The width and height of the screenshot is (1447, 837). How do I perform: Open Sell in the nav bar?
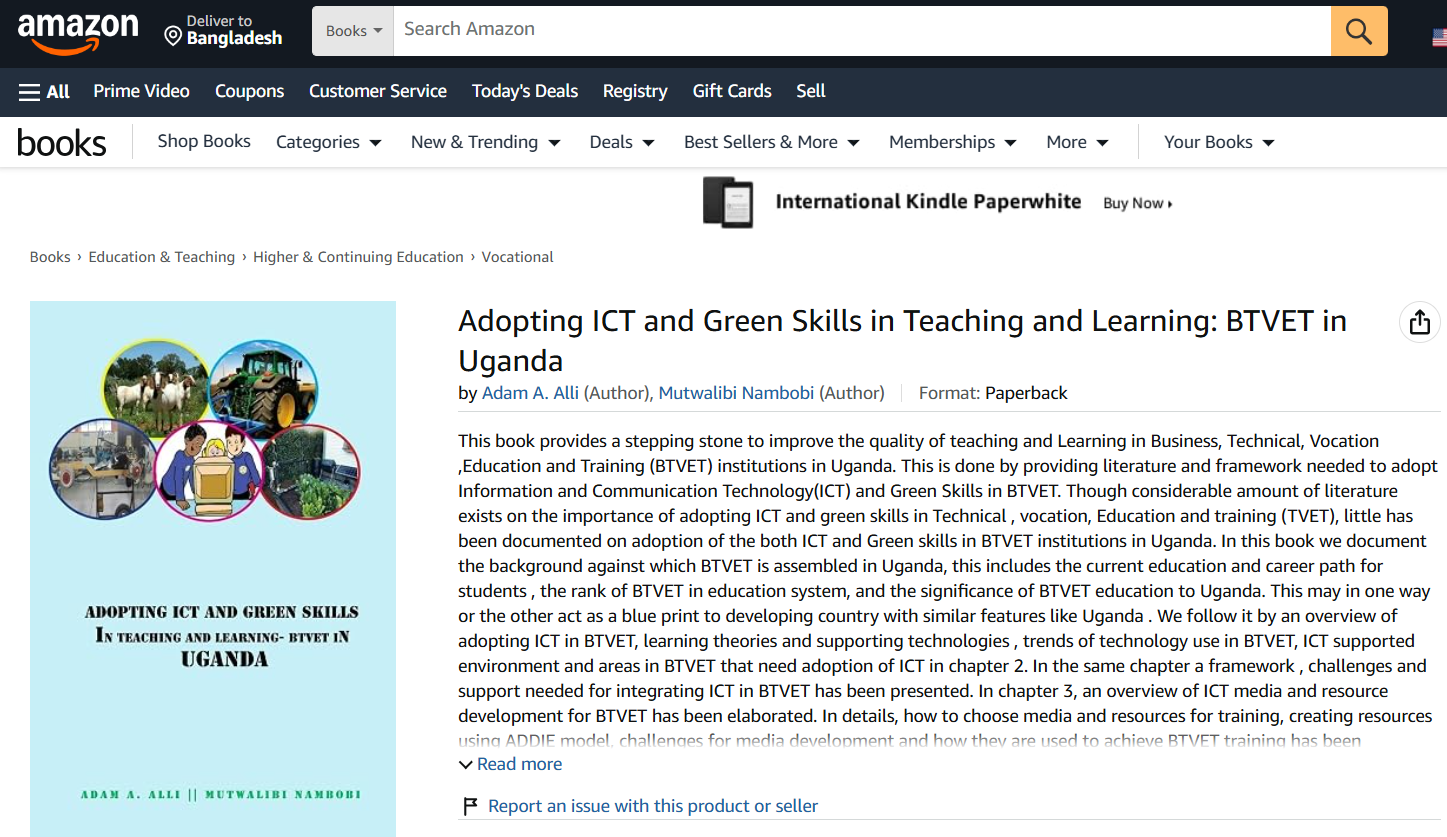click(811, 91)
